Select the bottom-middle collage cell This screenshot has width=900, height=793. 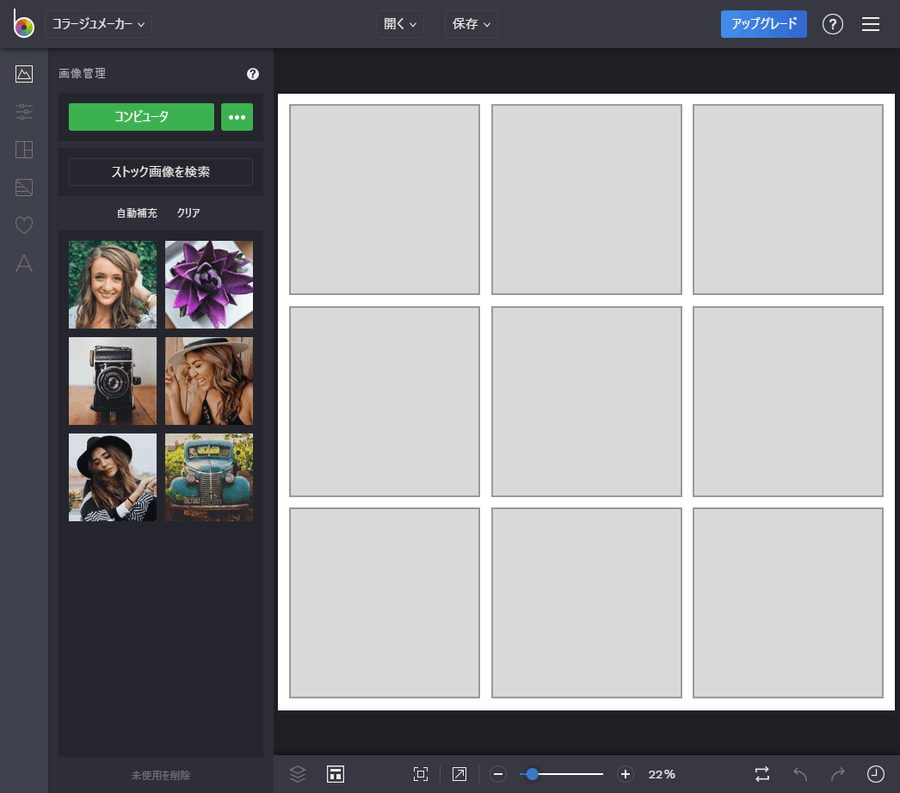tap(587, 603)
